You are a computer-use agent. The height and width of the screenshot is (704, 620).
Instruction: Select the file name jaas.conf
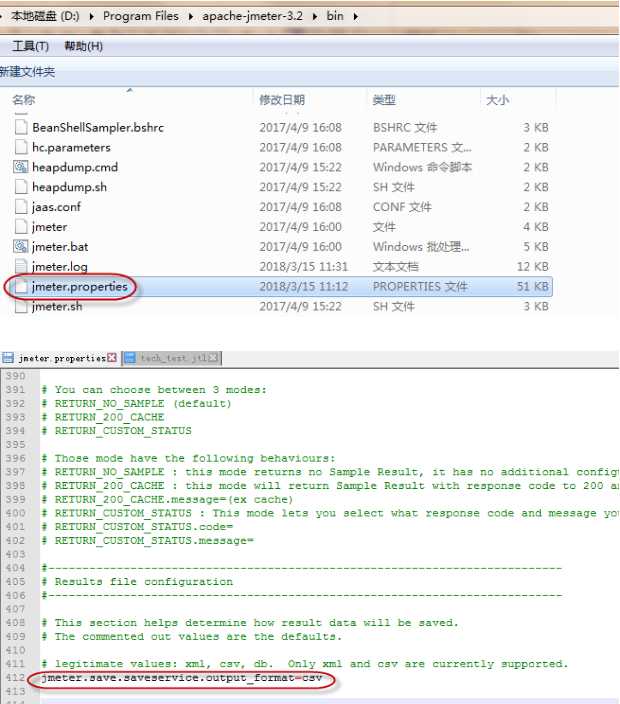pos(56,207)
